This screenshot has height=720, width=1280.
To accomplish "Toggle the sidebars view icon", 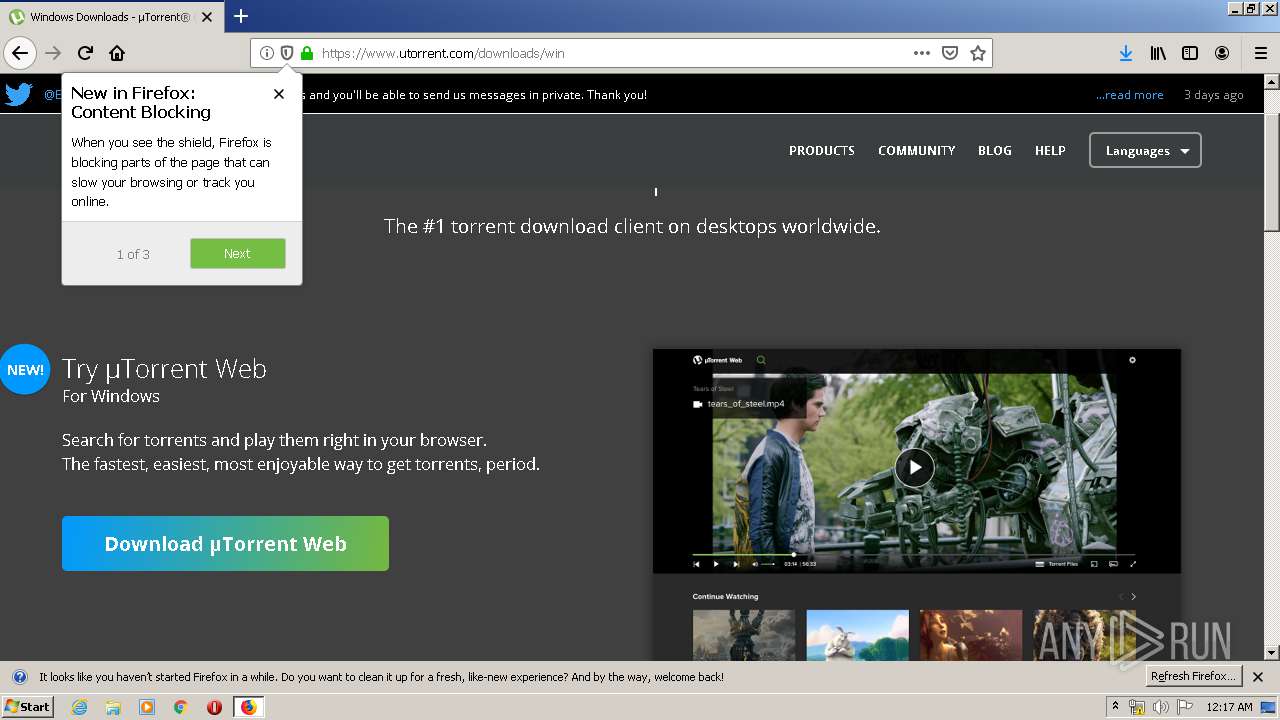I will 1190,53.
